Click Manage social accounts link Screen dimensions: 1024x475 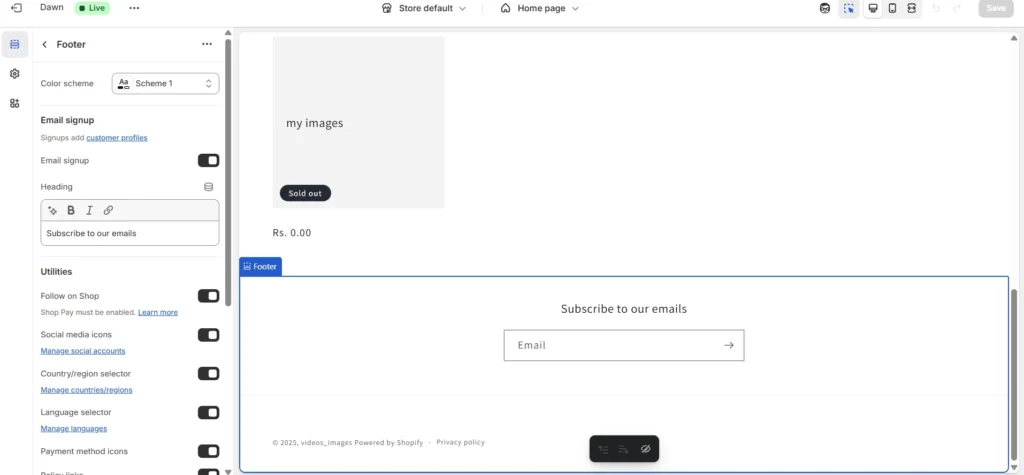pos(82,351)
